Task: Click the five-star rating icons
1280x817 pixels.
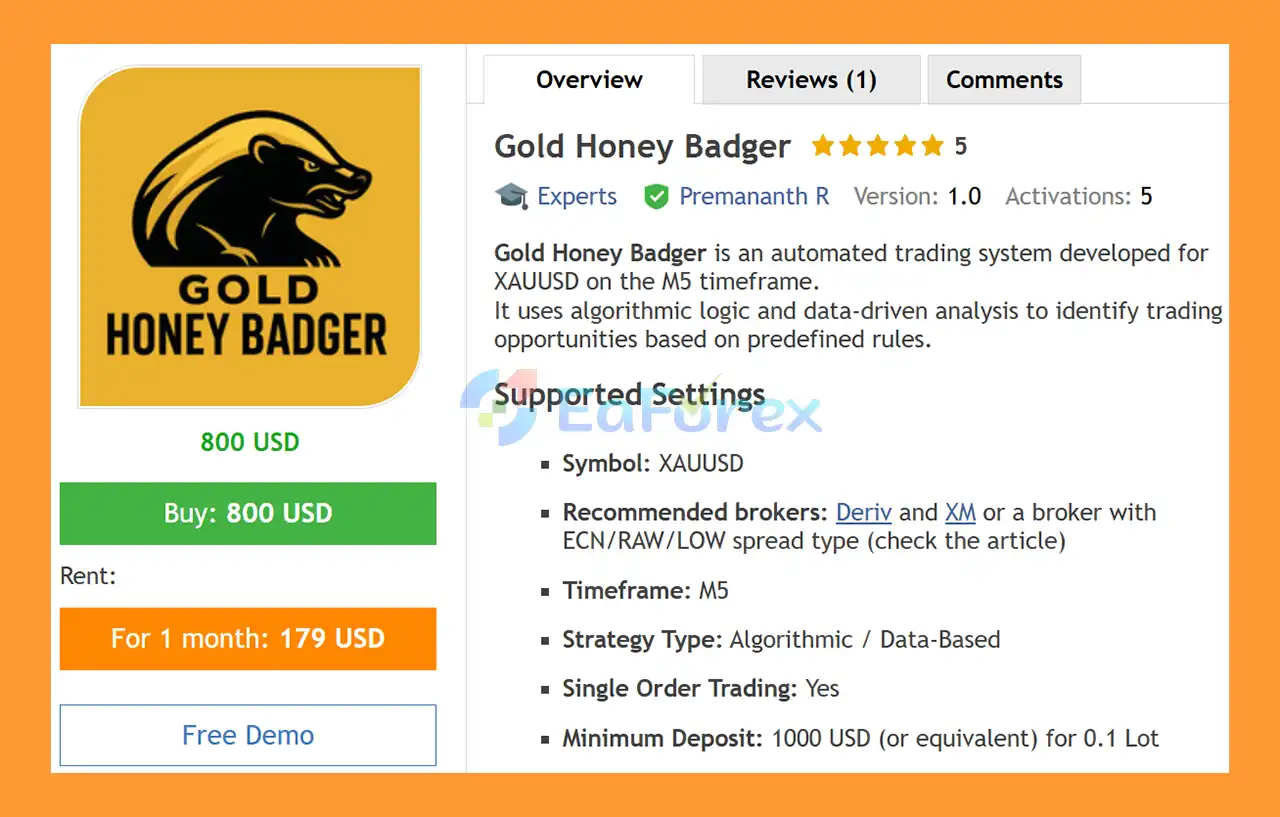Action: coord(877,147)
